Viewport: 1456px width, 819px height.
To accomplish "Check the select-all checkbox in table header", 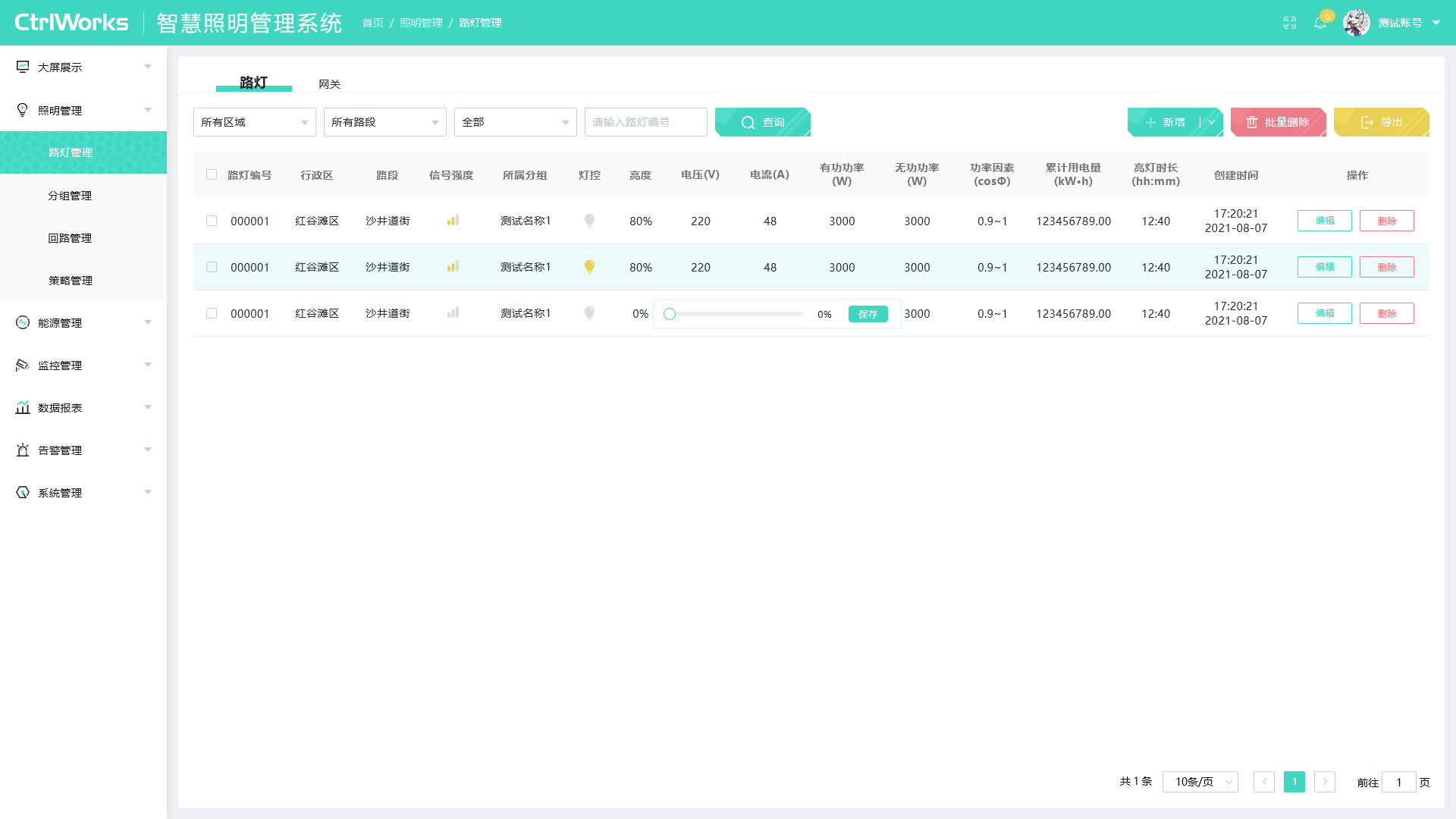I will [212, 174].
